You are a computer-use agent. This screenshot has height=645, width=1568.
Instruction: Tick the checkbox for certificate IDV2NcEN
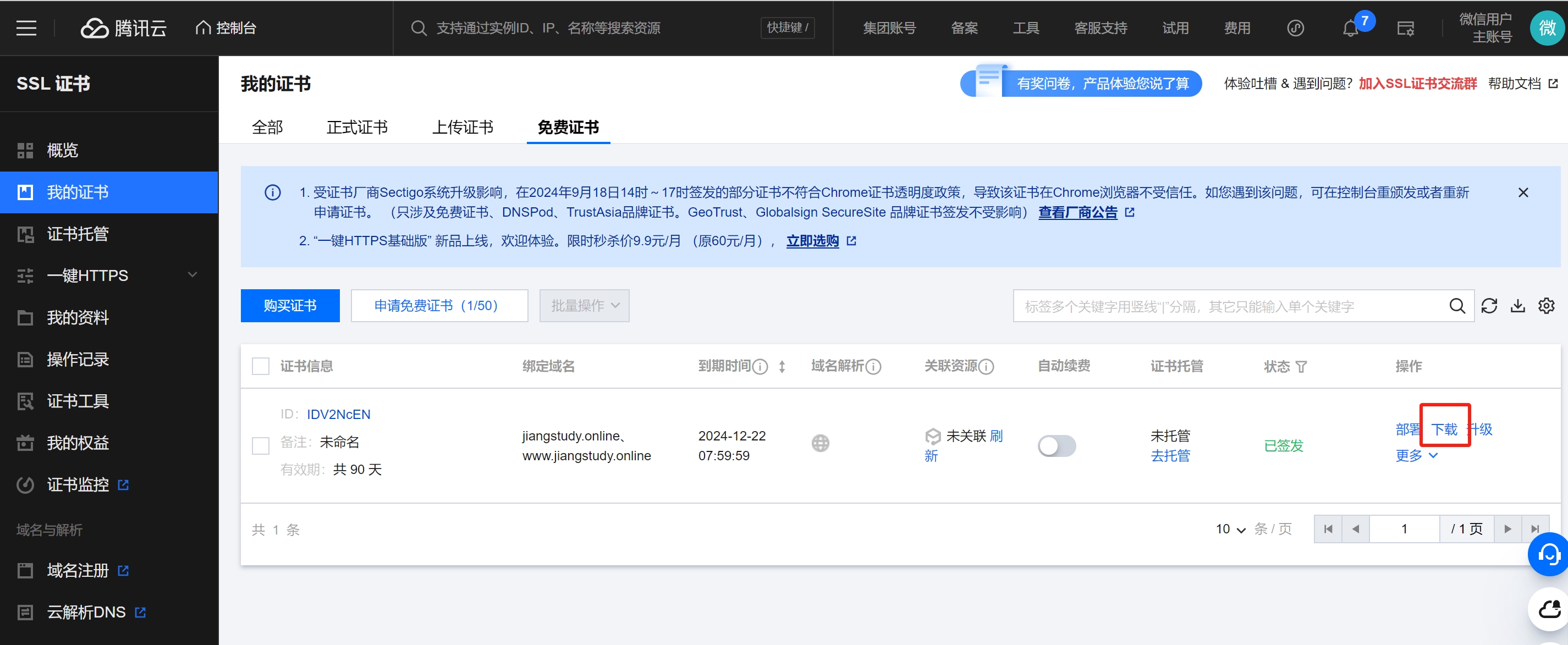click(x=261, y=445)
